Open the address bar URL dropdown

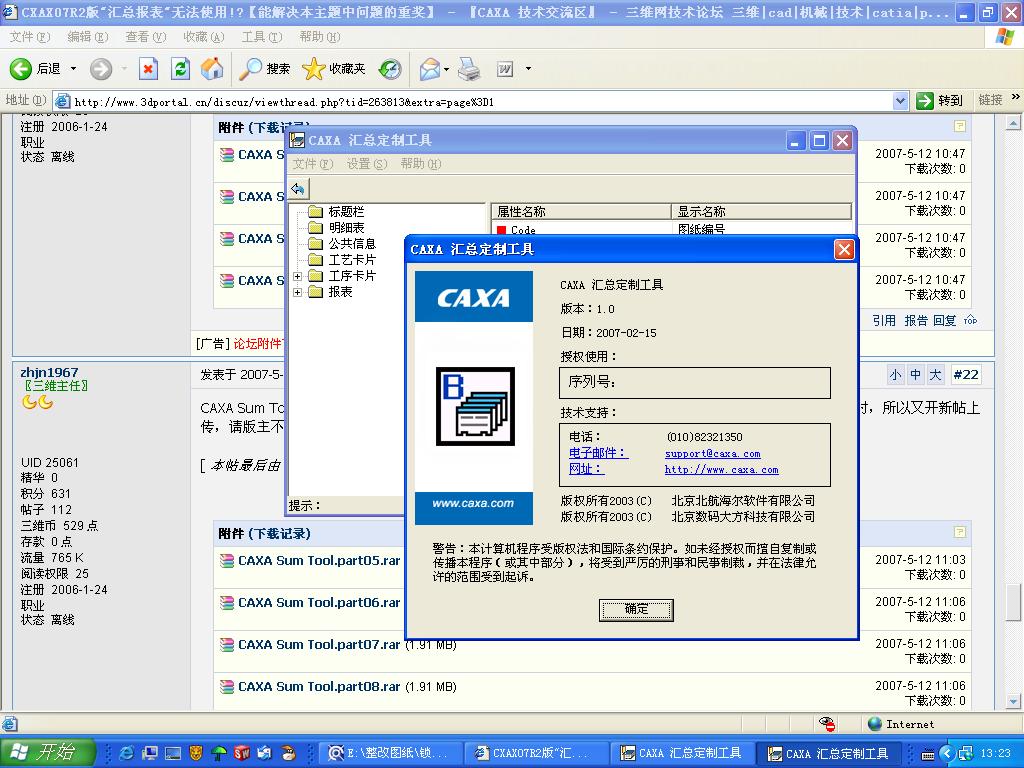(900, 101)
